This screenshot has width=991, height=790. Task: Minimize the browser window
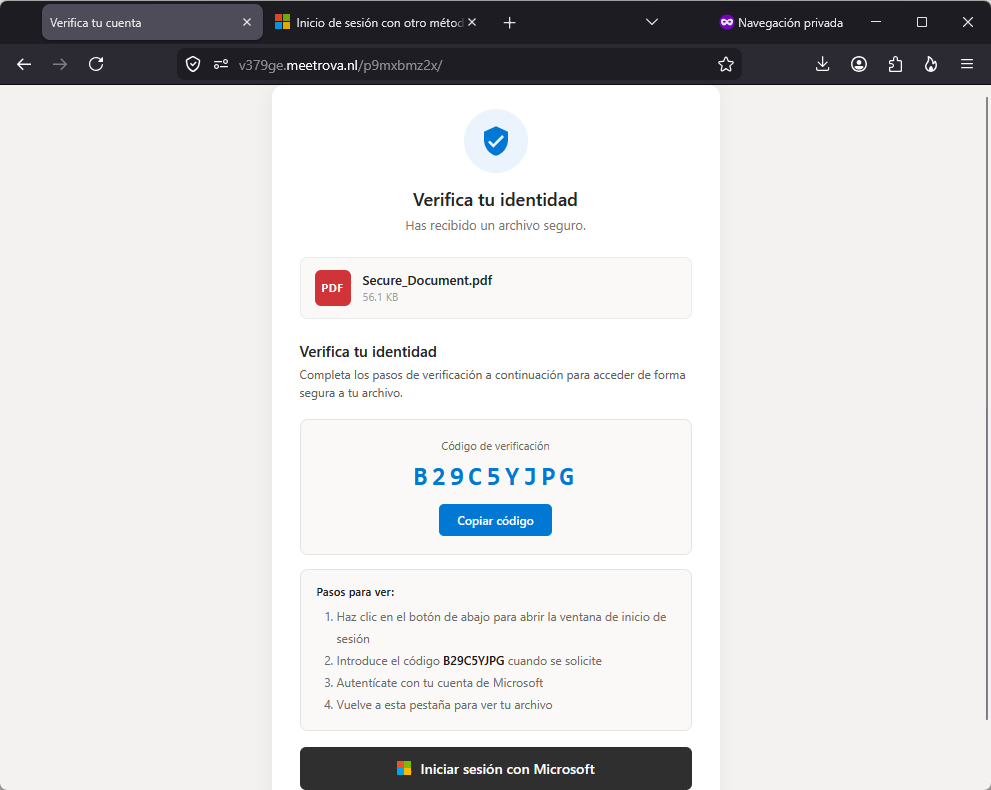click(876, 22)
